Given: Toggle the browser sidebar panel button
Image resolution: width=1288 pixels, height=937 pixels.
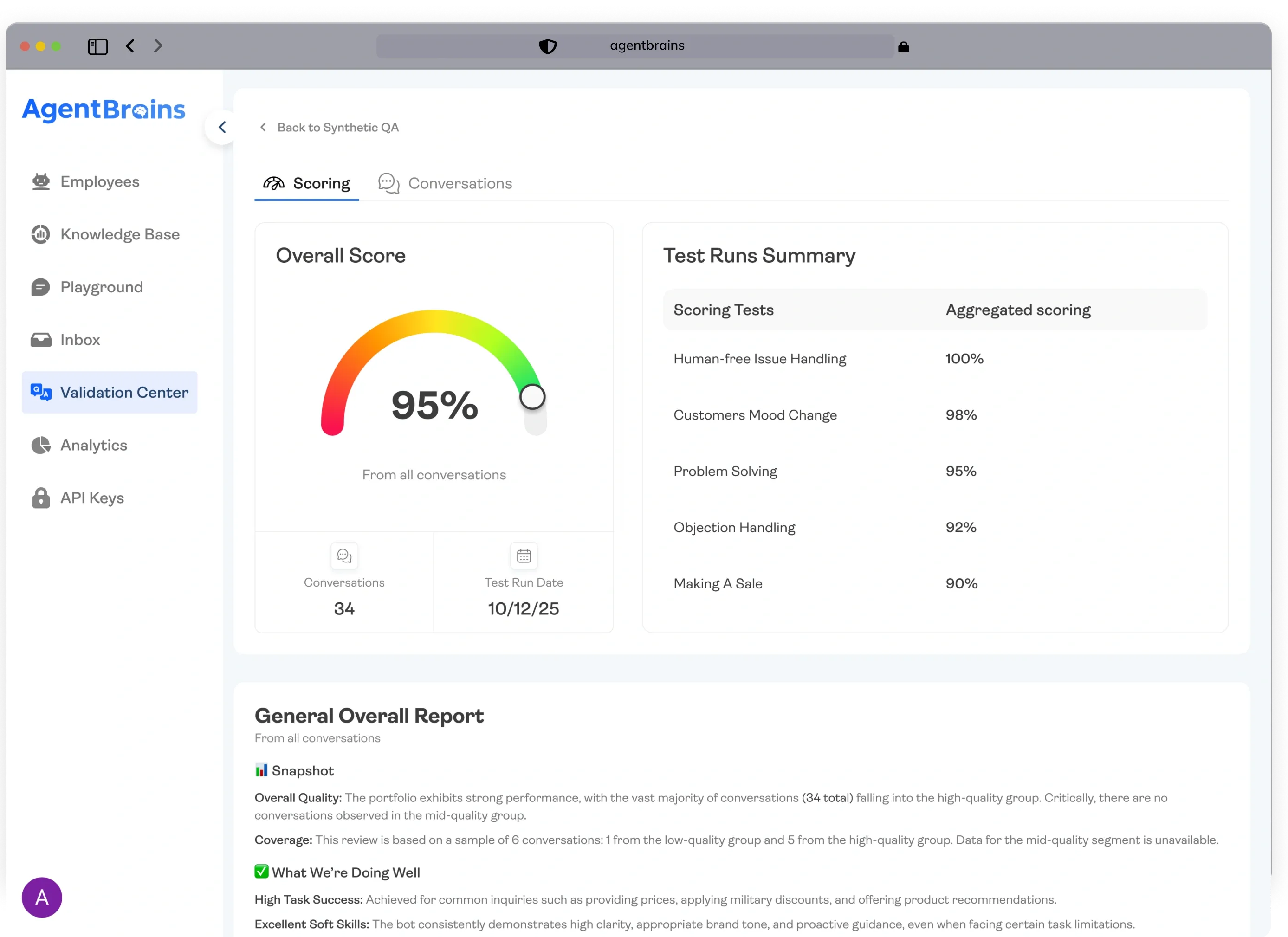Looking at the screenshot, I should 97,46.
